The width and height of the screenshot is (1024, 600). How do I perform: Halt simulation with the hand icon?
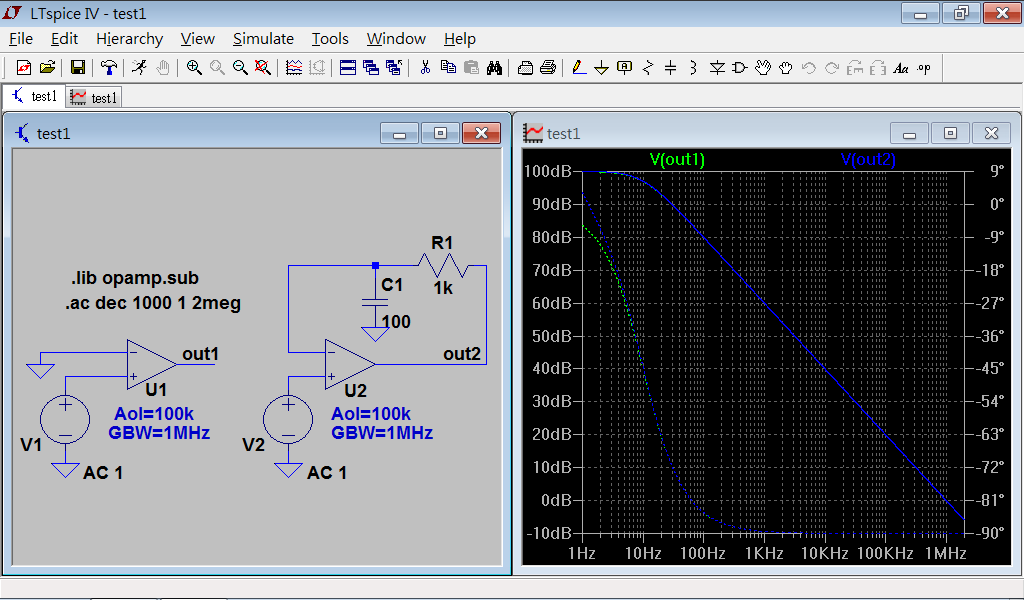pos(163,67)
